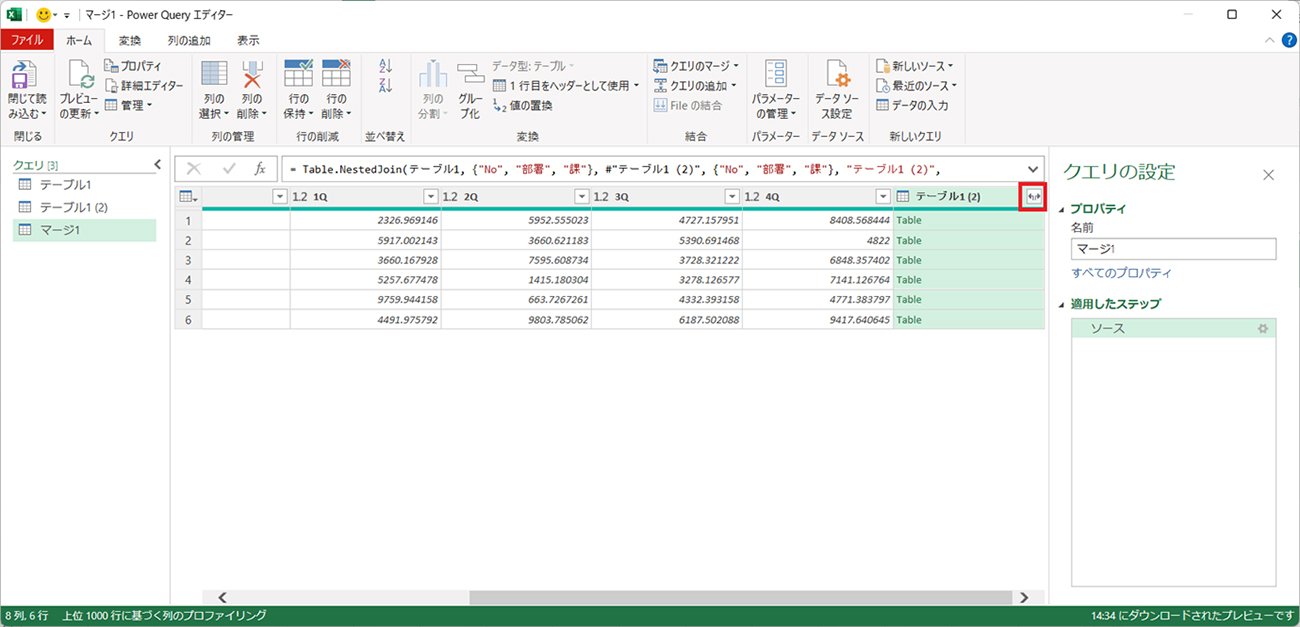The width and height of the screenshot is (1300, 627).
Task: Click the gear icon on ソース step
Action: click(x=1263, y=328)
